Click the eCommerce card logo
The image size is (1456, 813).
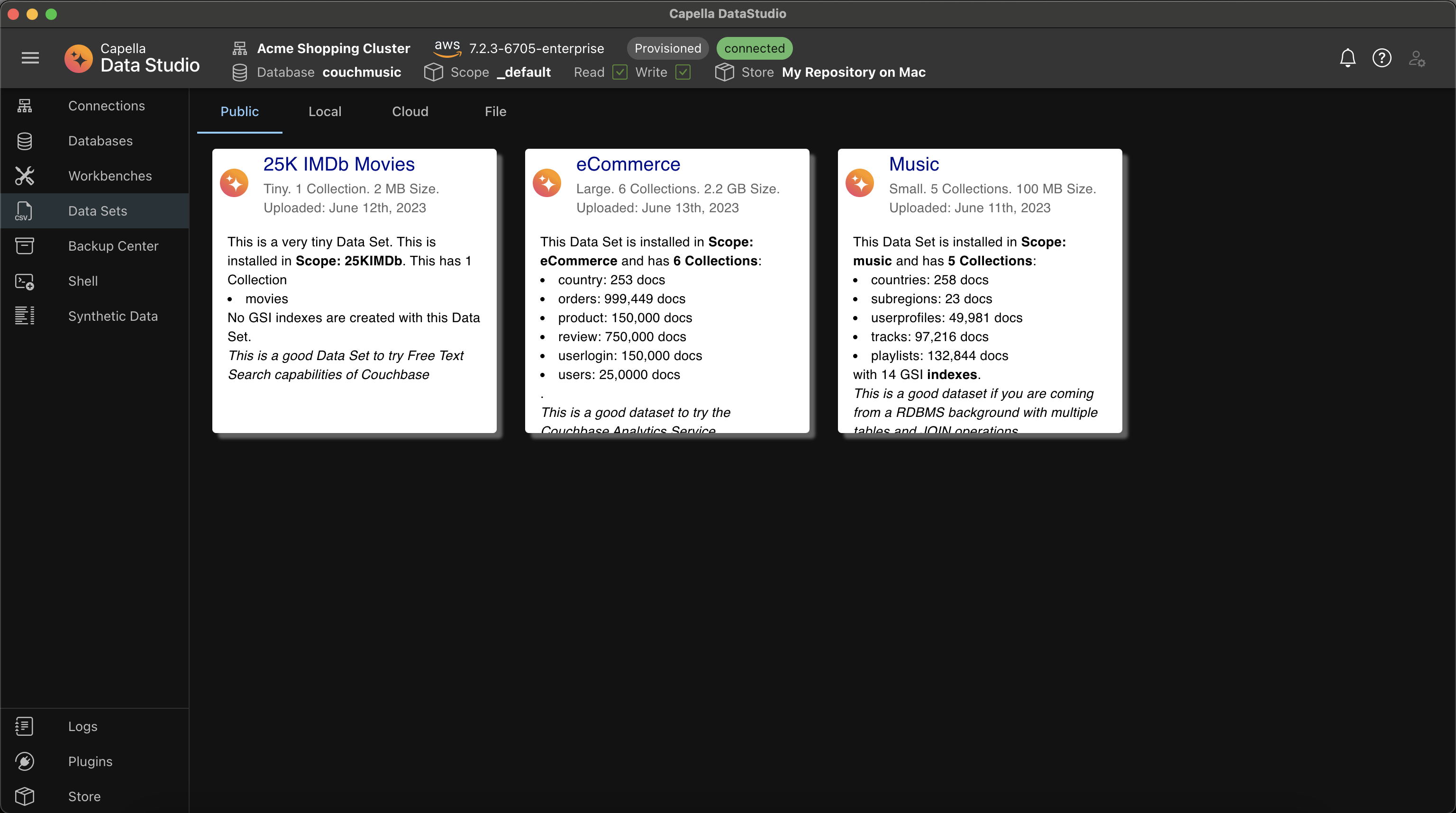click(546, 183)
